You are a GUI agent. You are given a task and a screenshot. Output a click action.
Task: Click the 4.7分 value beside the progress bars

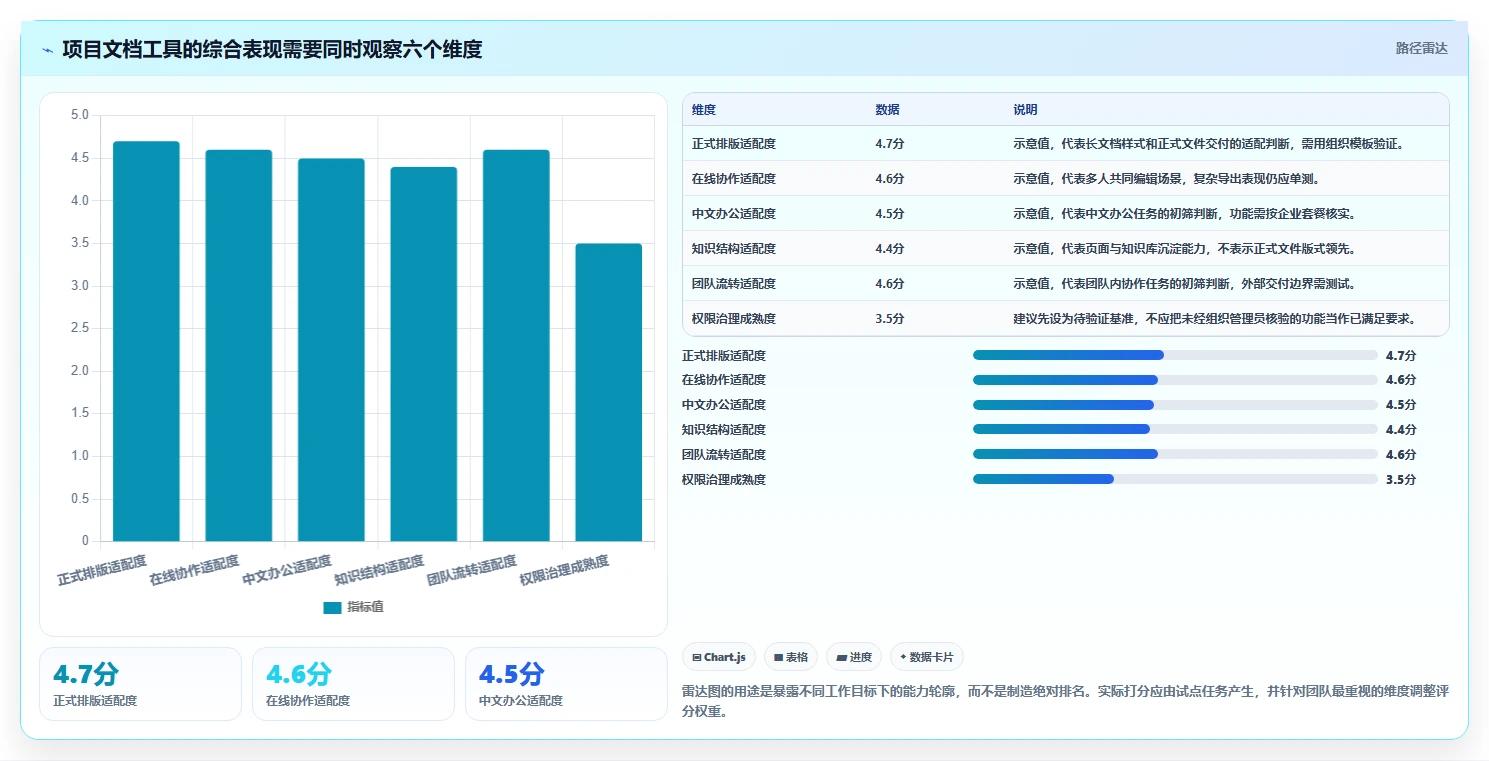pos(1401,355)
